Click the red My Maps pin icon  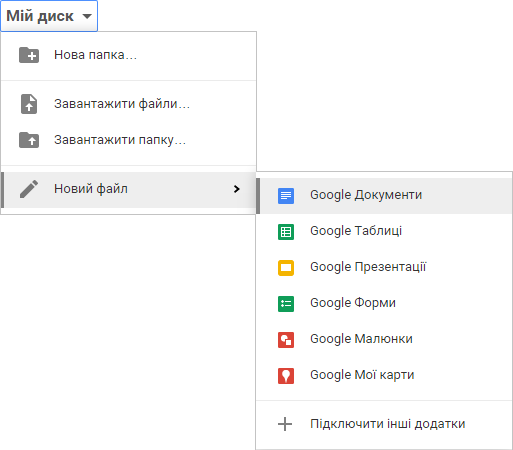coord(286,376)
